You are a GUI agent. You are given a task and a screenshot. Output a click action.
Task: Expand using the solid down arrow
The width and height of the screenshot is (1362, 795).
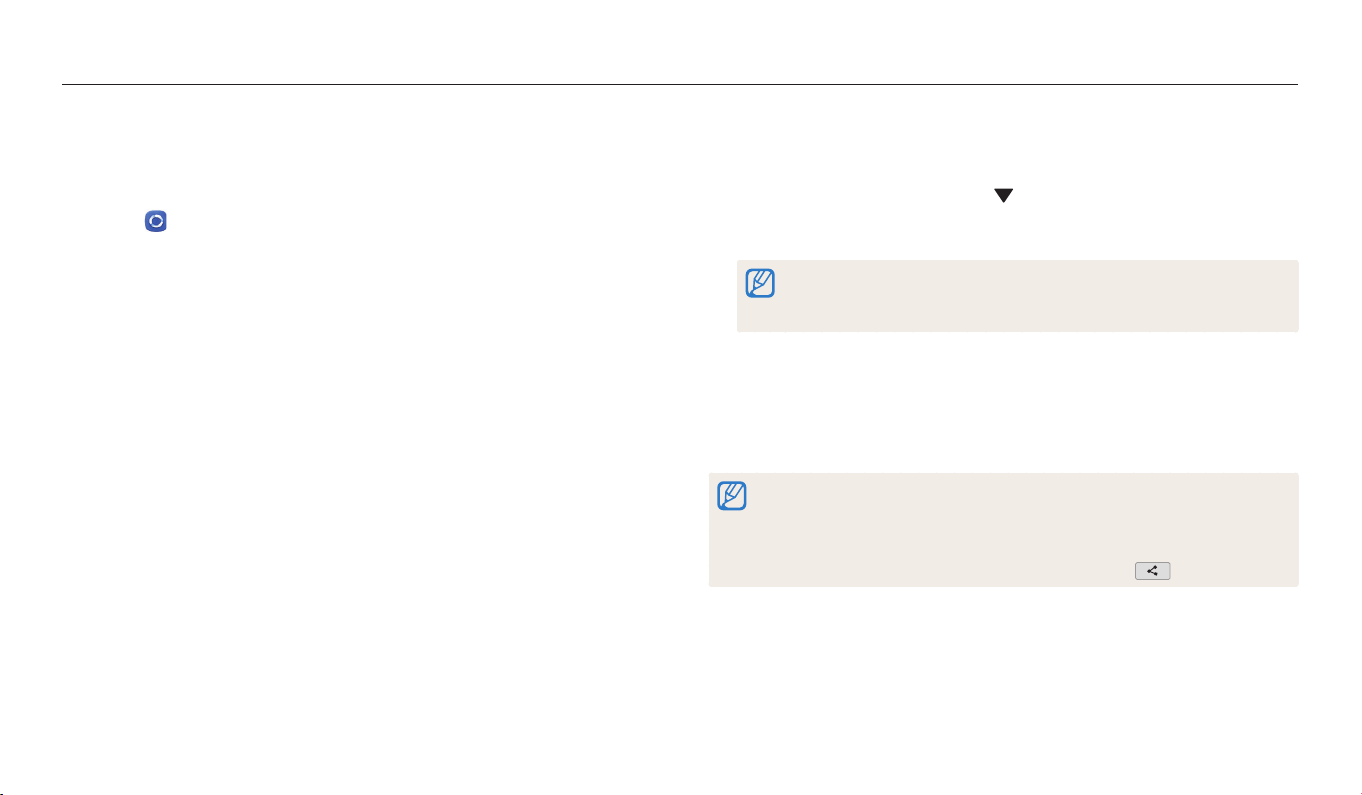tap(1003, 197)
